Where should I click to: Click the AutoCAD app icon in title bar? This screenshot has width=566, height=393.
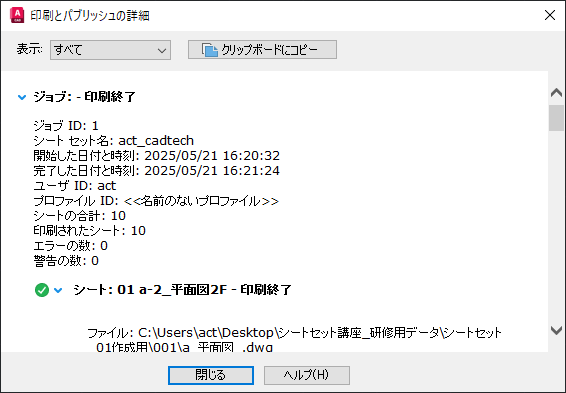17,15
